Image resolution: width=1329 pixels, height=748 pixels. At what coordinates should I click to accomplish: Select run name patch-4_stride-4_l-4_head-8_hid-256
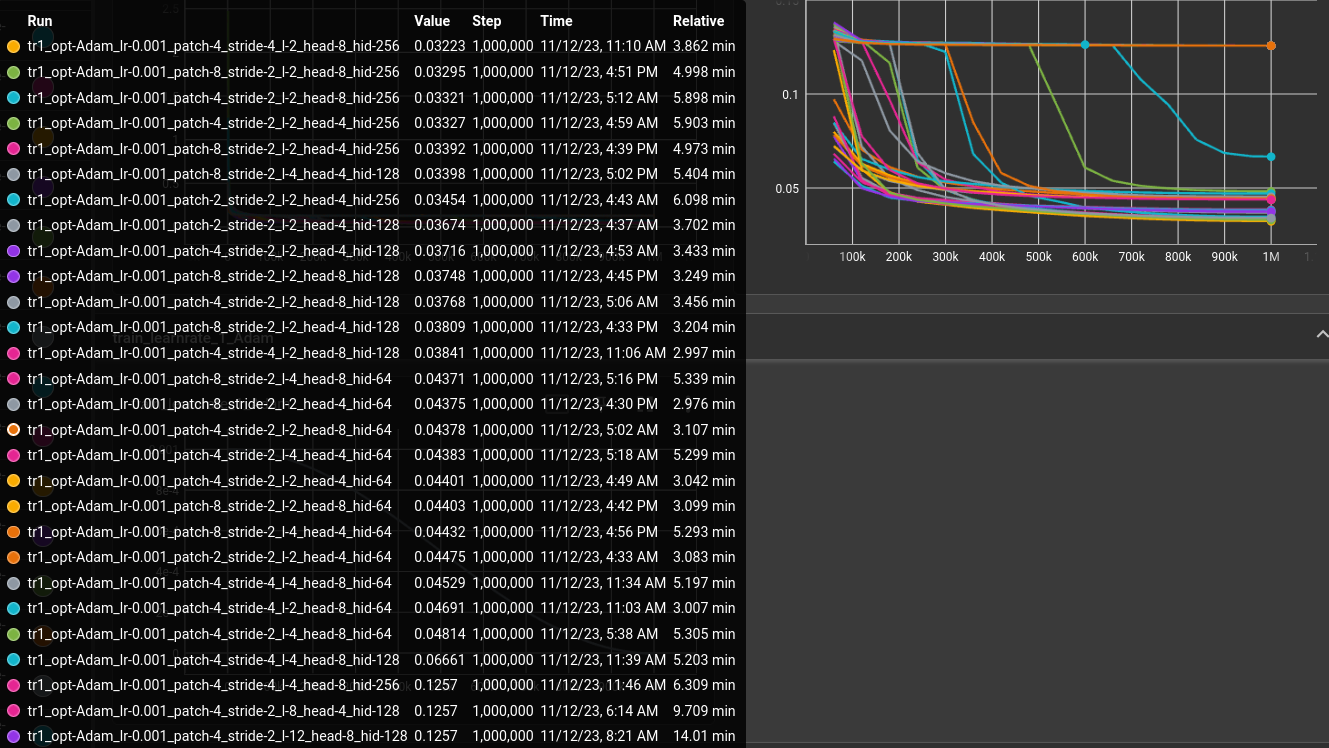[213, 685]
